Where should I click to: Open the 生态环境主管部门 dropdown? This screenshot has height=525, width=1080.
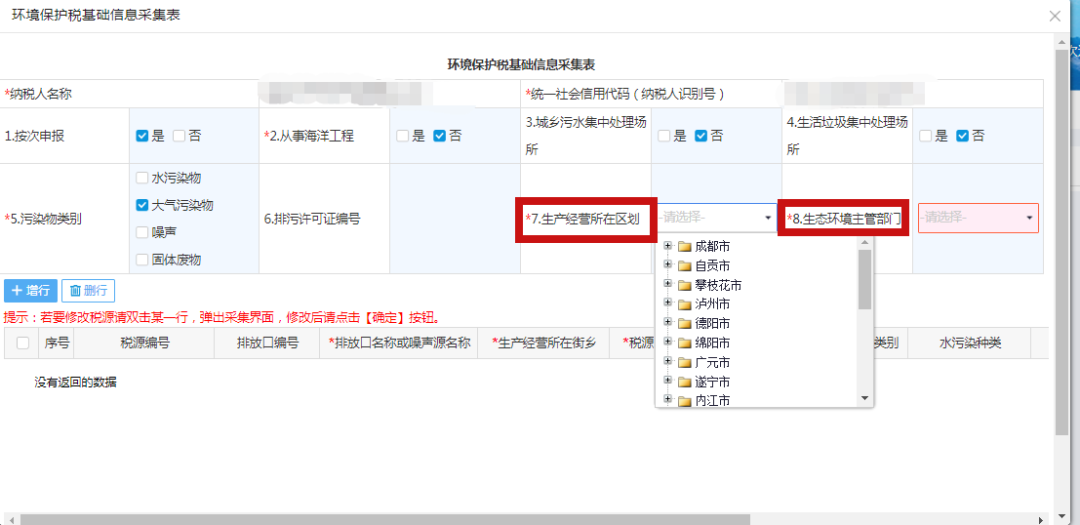[x=977, y=218]
